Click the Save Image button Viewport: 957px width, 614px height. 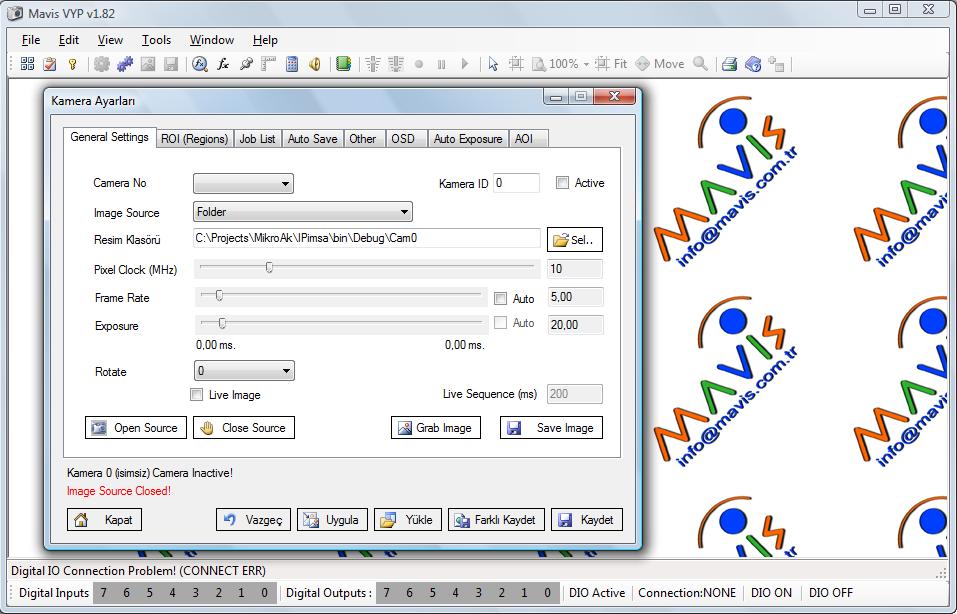point(551,427)
